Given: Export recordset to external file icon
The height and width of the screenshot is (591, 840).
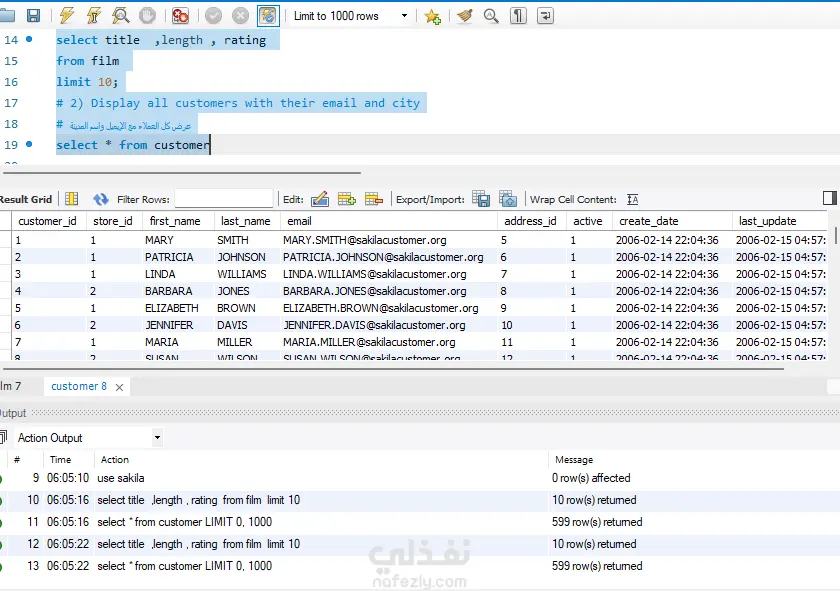Looking at the screenshot, I should pyautogui.click(x=481, y=199).
